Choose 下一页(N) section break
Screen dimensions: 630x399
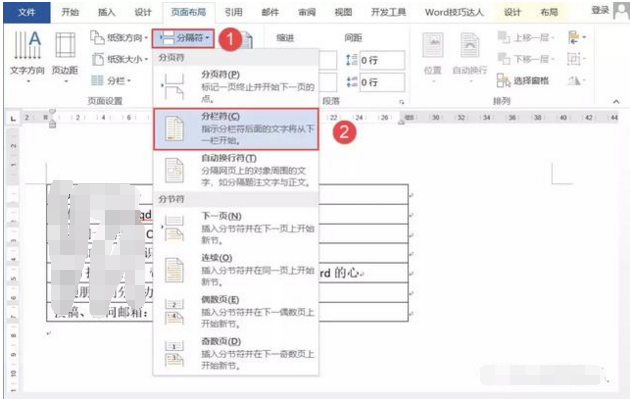point(236,228)
